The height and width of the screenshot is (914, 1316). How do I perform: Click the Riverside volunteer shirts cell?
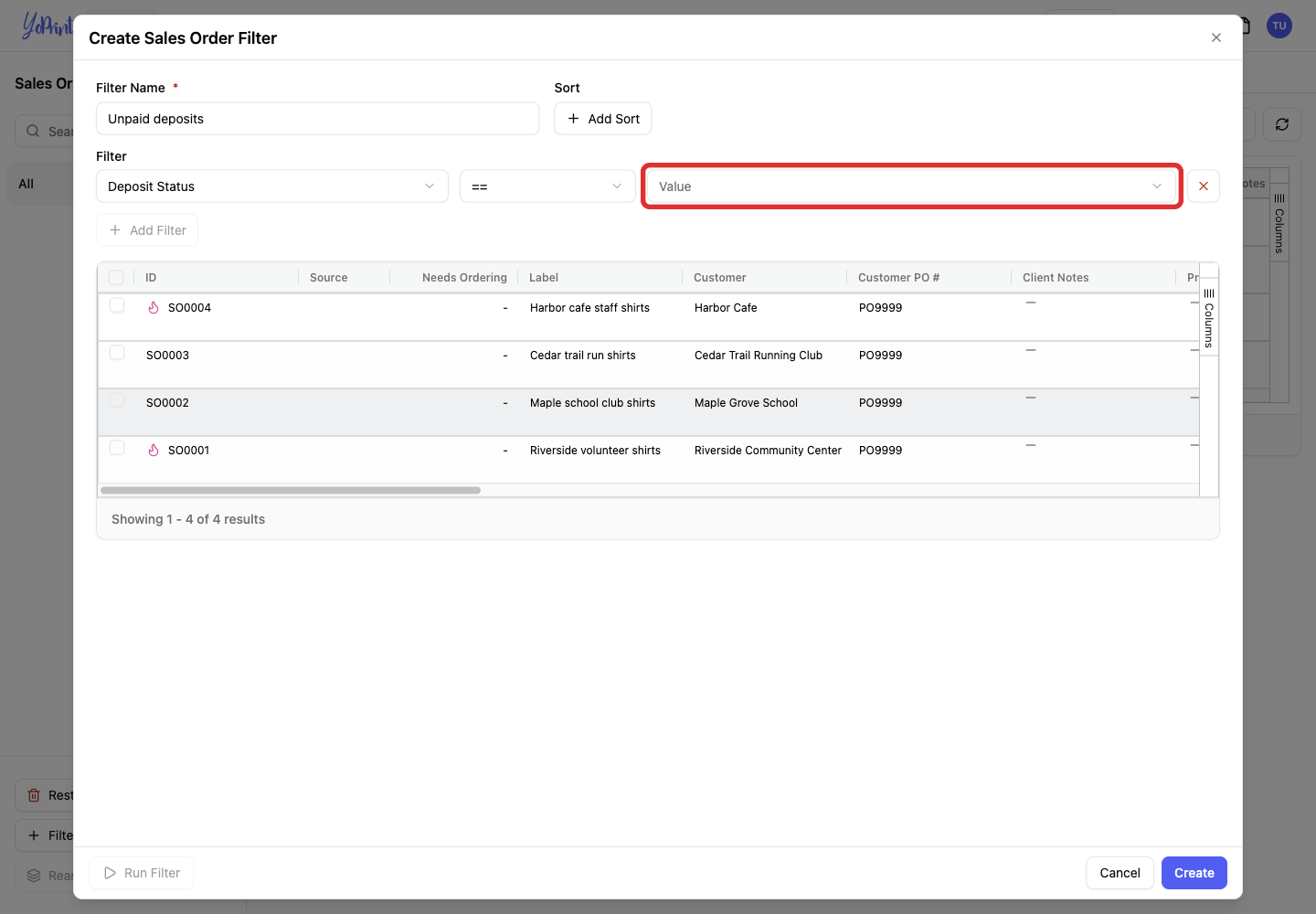(595, 451)
